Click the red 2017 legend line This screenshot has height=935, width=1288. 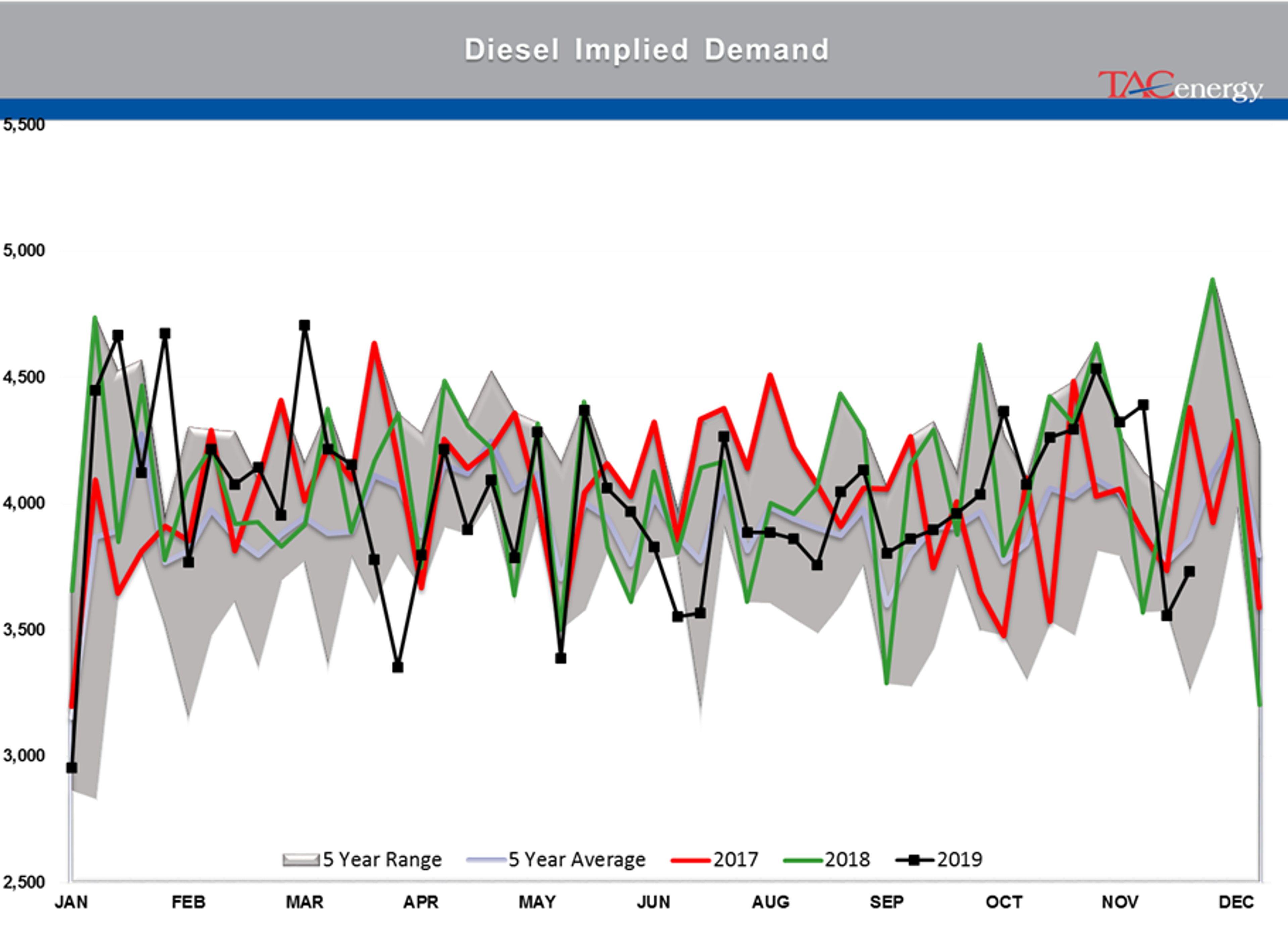tap(691, 861)
